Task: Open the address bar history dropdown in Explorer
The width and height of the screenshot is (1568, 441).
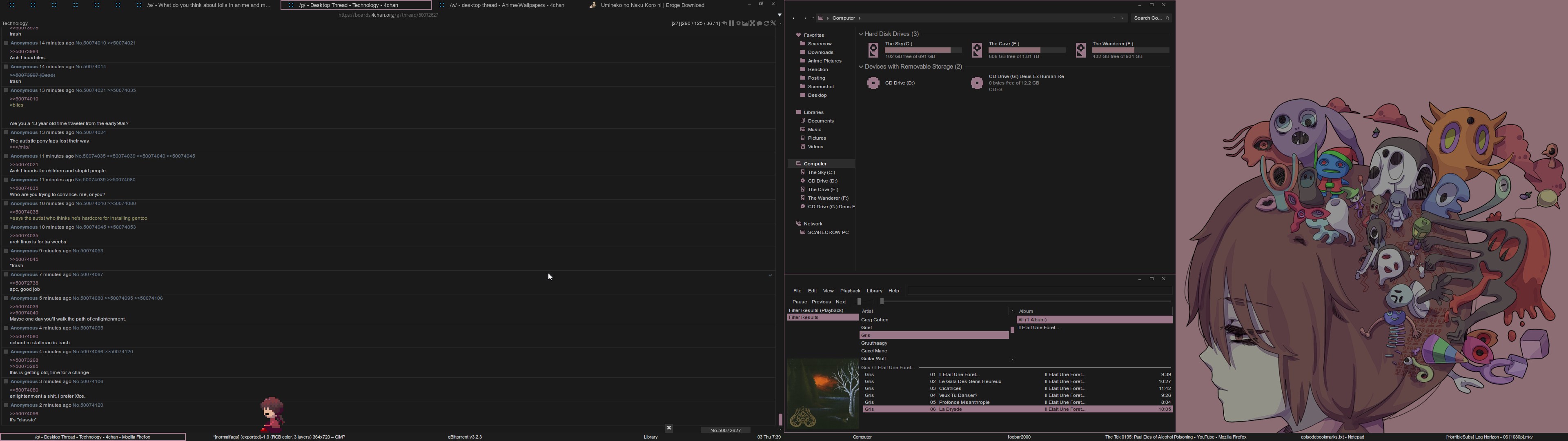Action: [x=1114, y=18]
